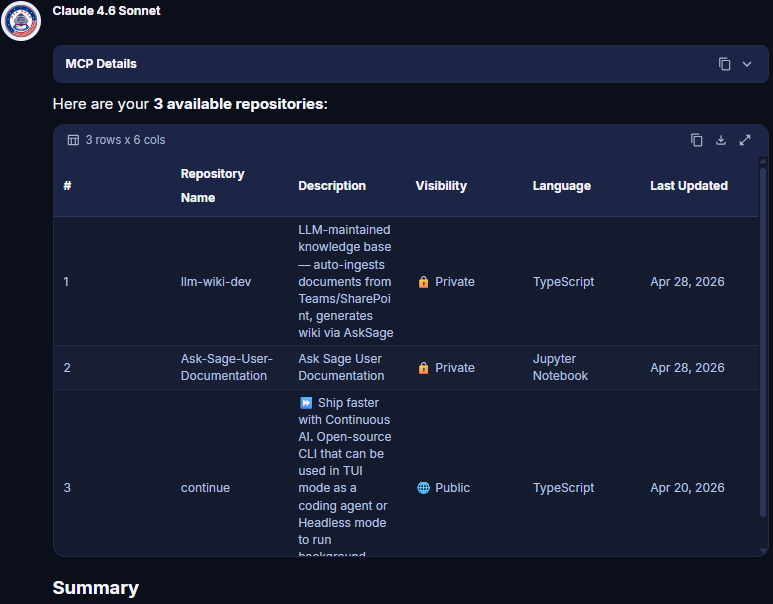The image size is (773, 604).
Task: Click the lock icon in llm-wiki-dev row
Action: tap(423, 282)
